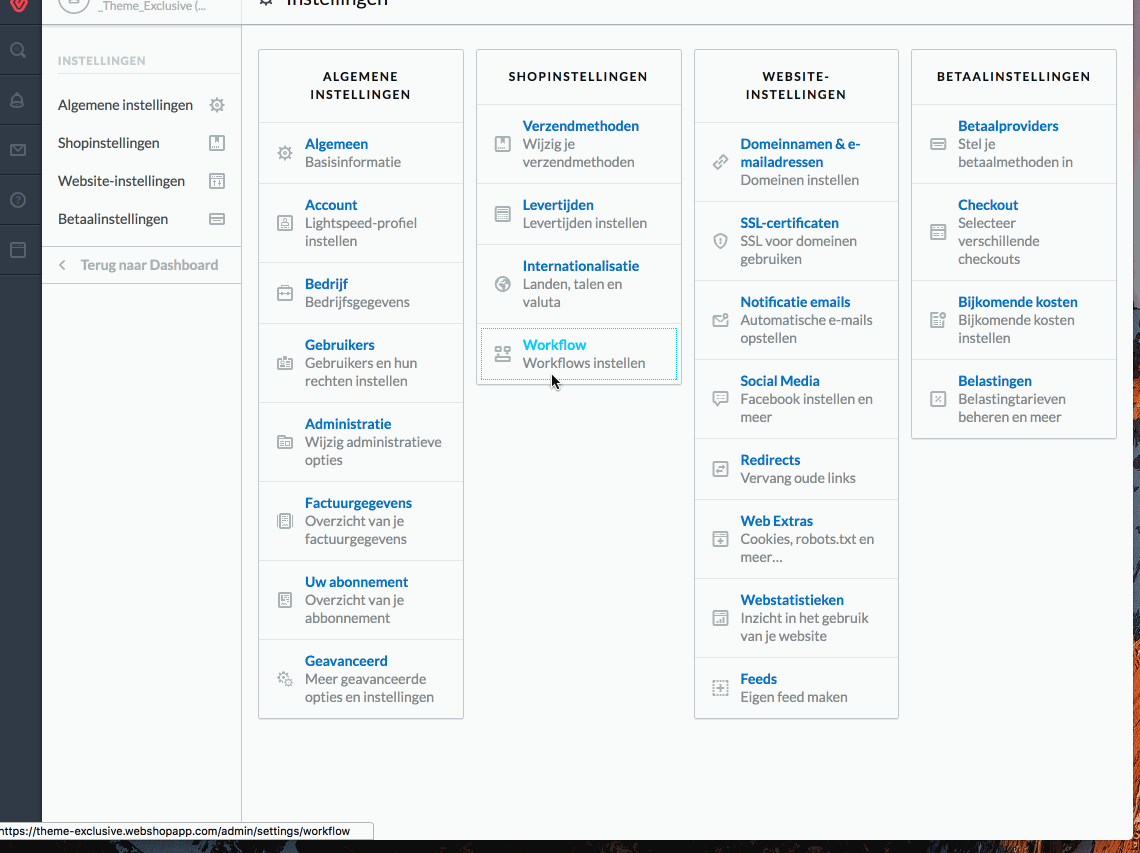Image resolution: width=1140 pixels, height=853 pixels.
Task: Open the Internationalisatie link
Action: [580, 266]
